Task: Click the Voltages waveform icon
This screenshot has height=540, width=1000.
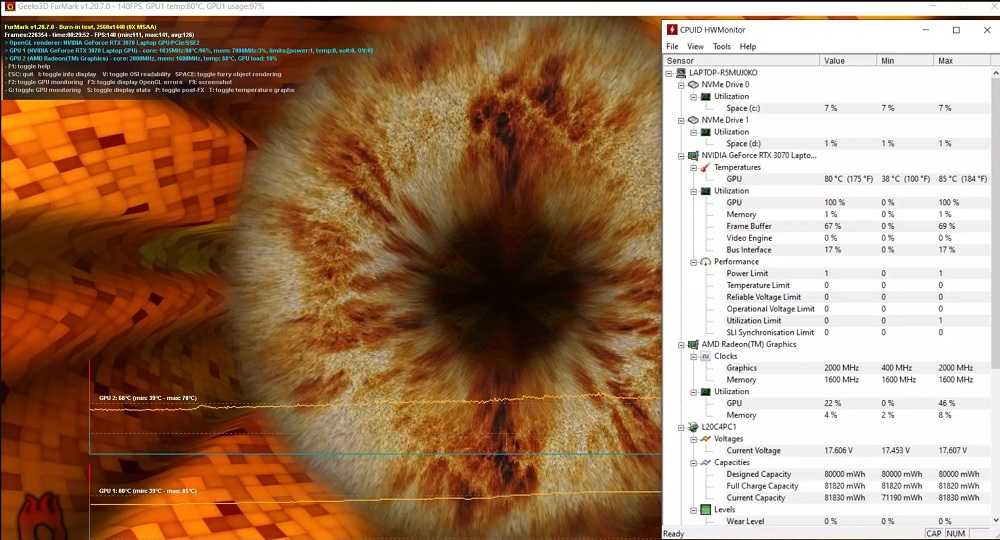Action: coord(705,439)
